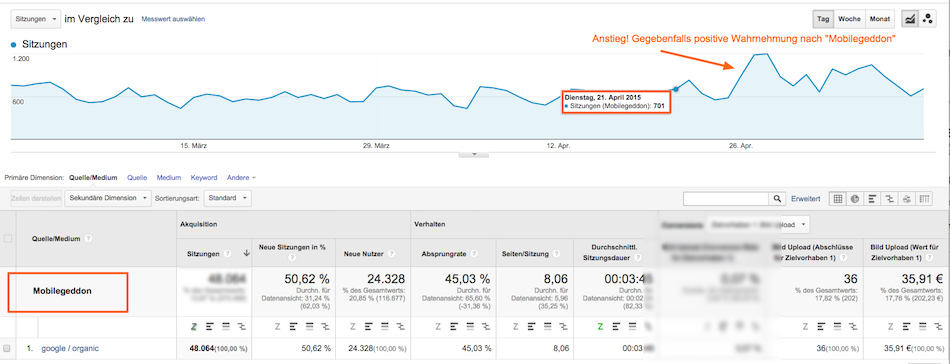Select Medium as primary dimension

(x=168, y=178)
